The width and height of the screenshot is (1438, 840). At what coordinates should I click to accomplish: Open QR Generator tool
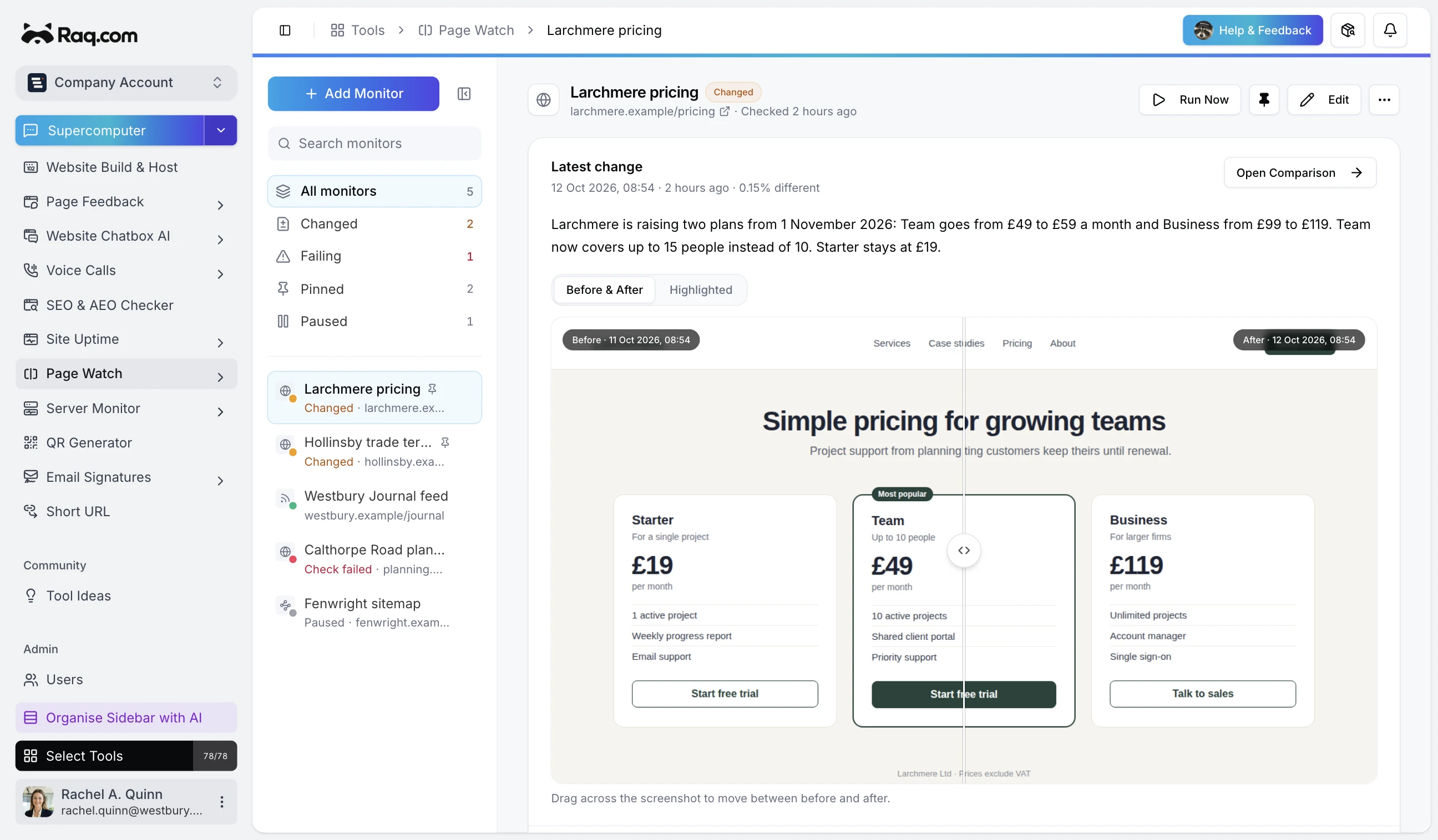126,442
